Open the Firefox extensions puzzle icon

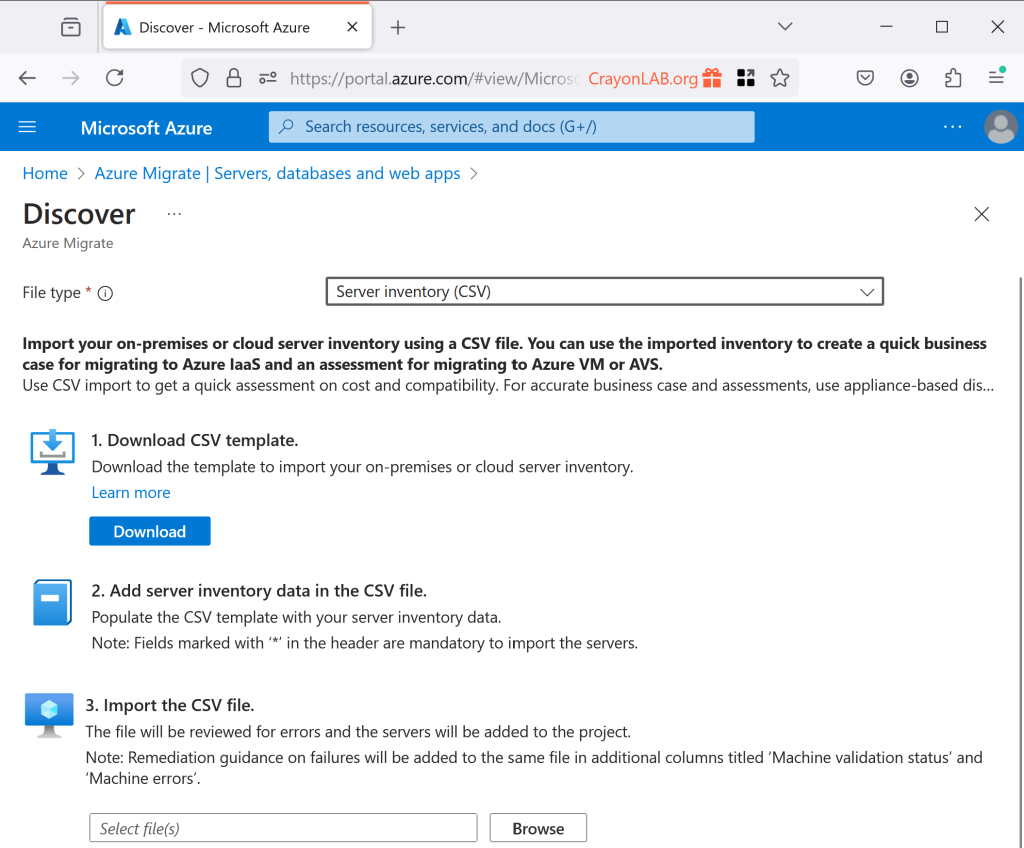point(953,78)
